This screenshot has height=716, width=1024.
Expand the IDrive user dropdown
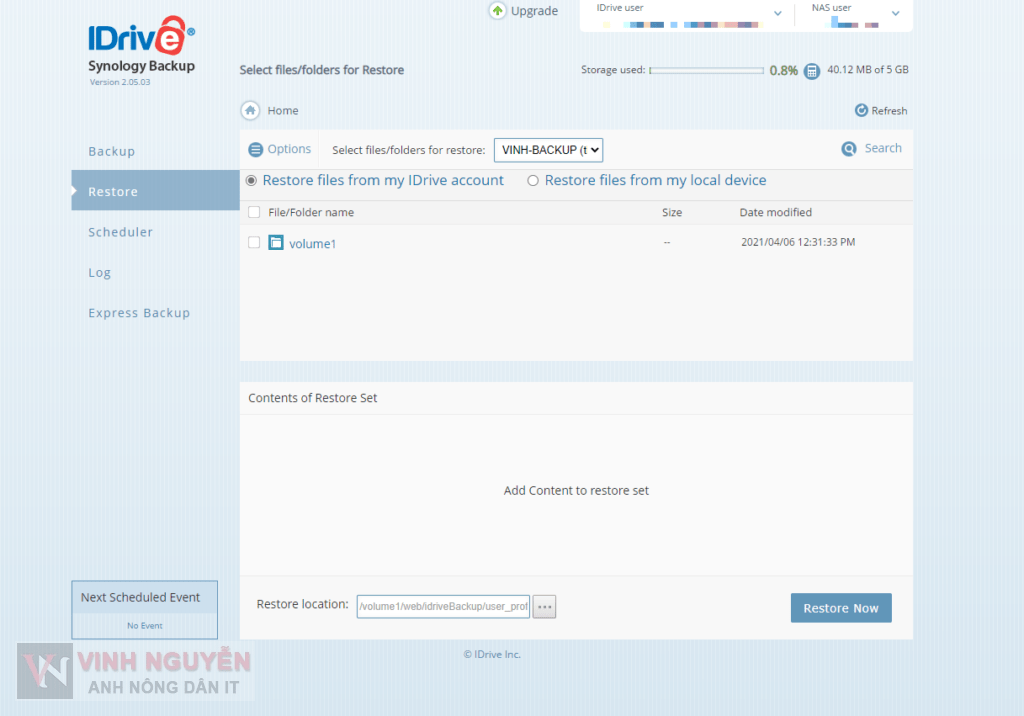click(777, 14)
